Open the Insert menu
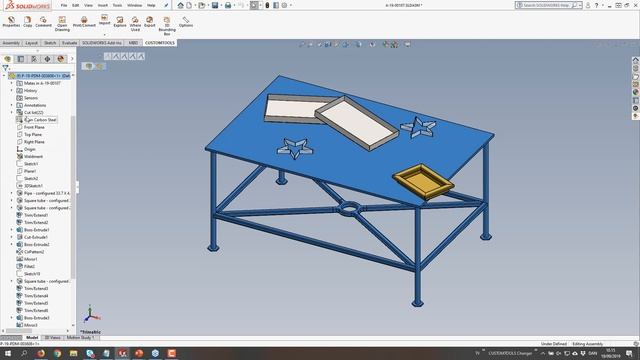Viewport: 640px width, 360px height. [102, 5]
